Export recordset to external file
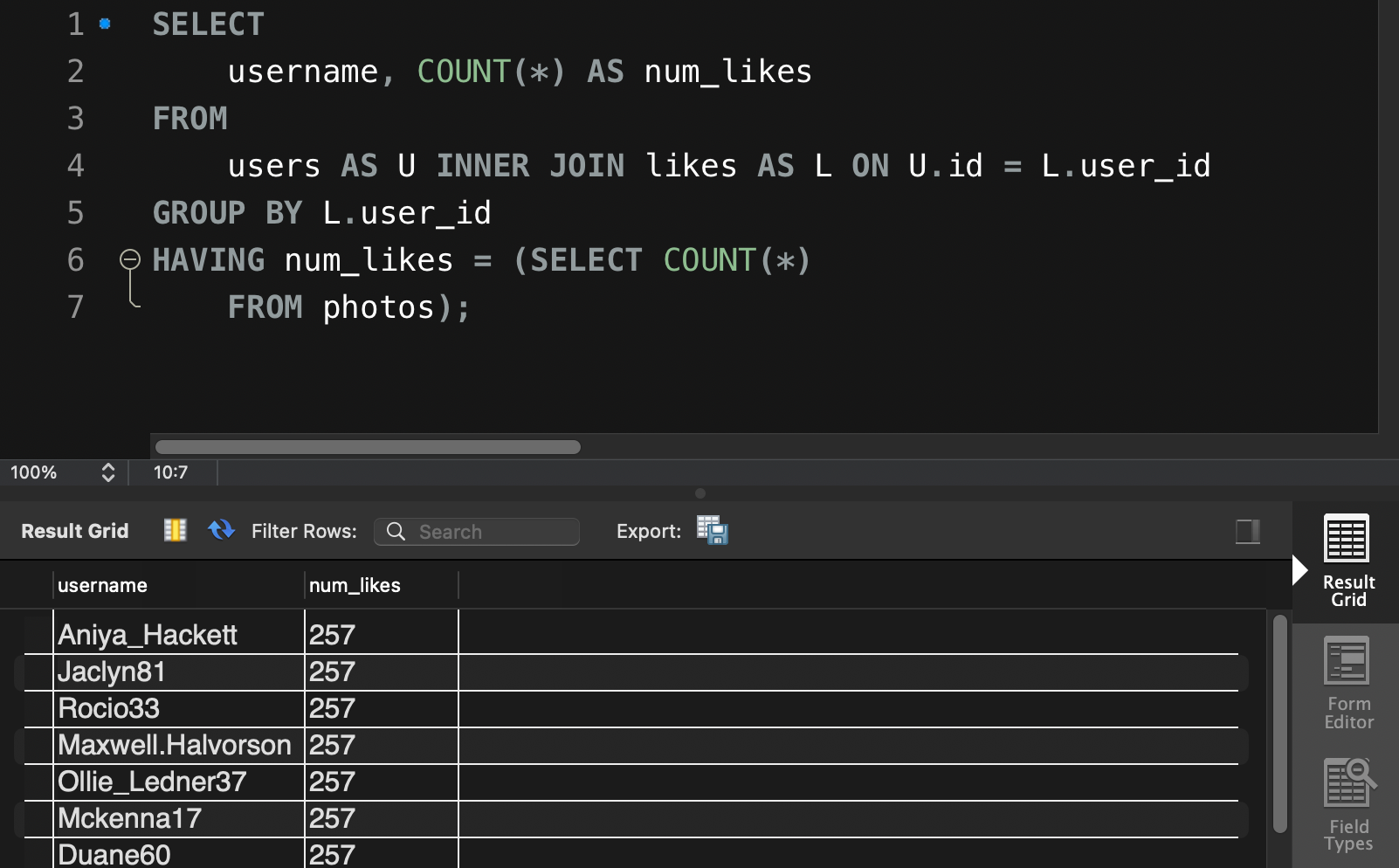 tap(713, 530)
